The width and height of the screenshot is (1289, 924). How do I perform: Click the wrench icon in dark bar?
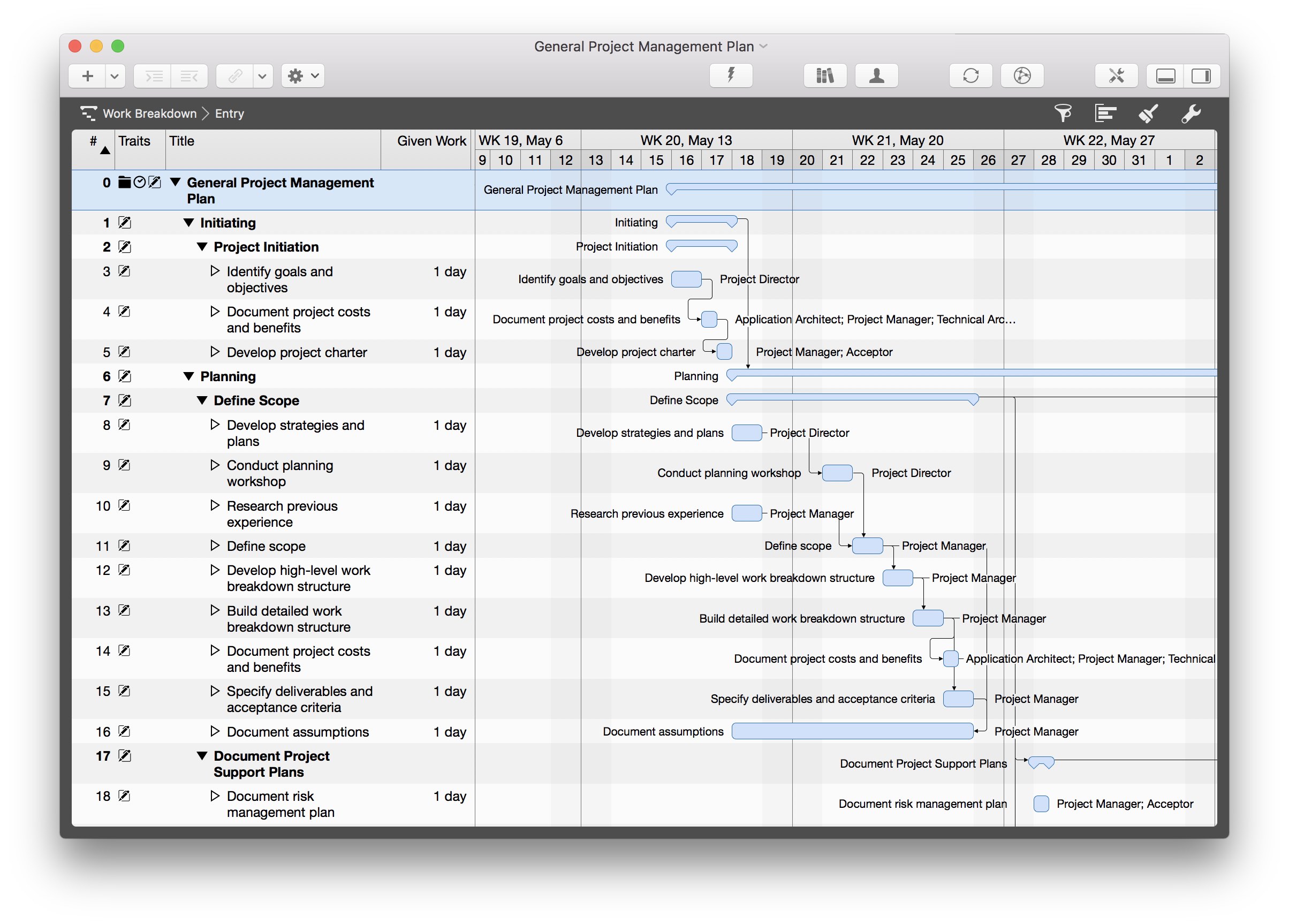[x=1190, y=113]
